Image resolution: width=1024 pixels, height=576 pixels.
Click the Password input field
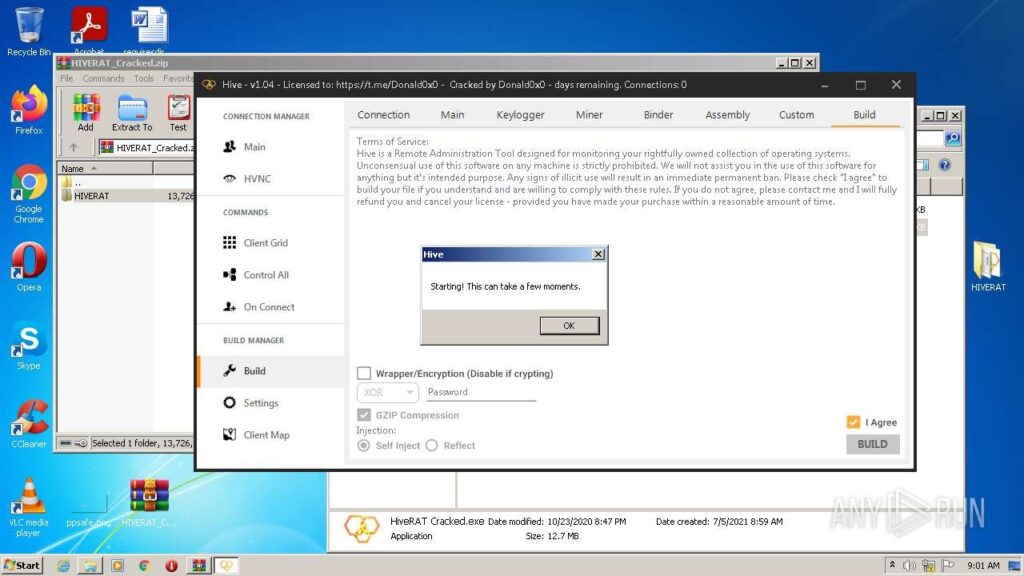click(x=481, y=392)
